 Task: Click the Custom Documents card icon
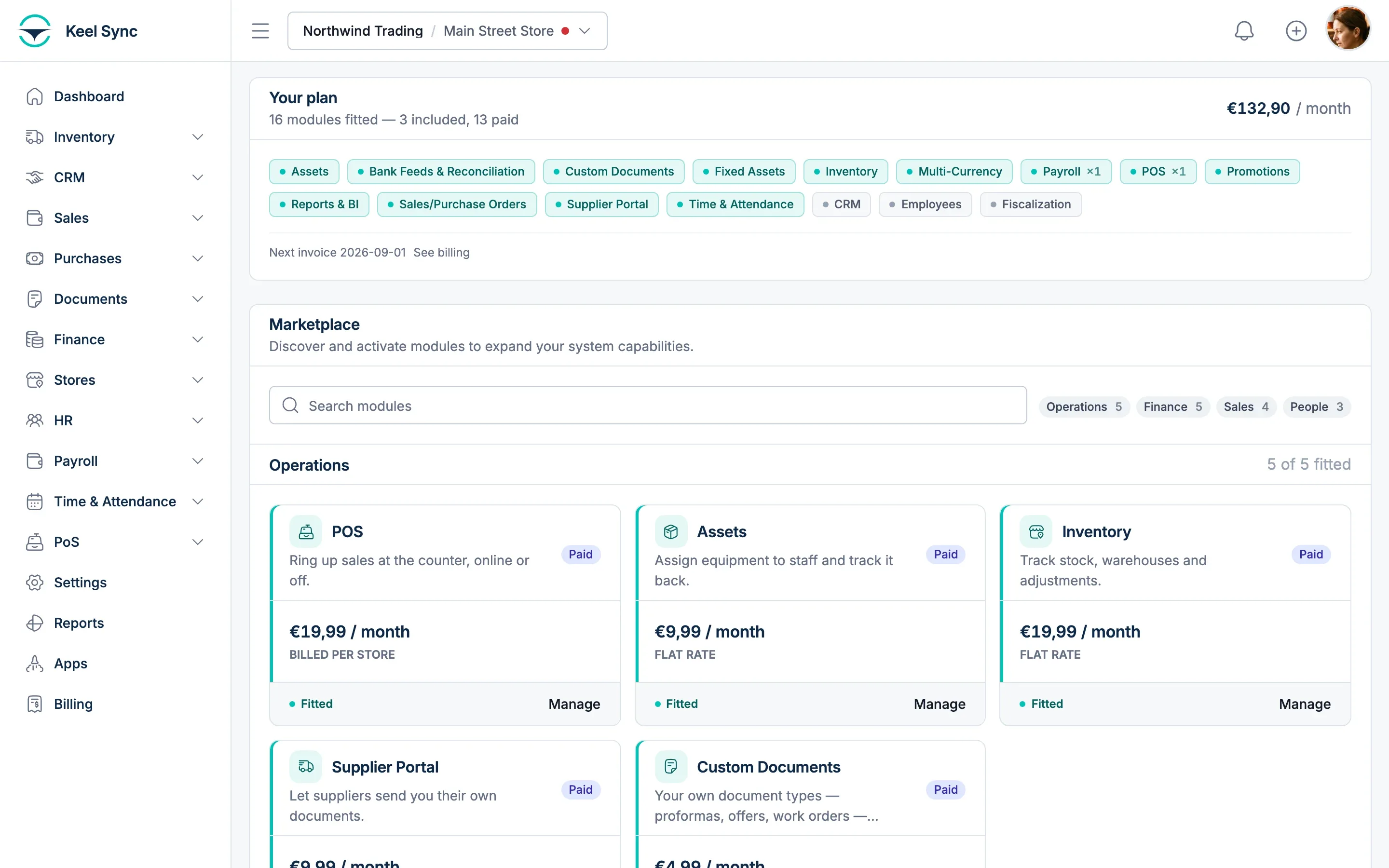(x=671, y=767)
